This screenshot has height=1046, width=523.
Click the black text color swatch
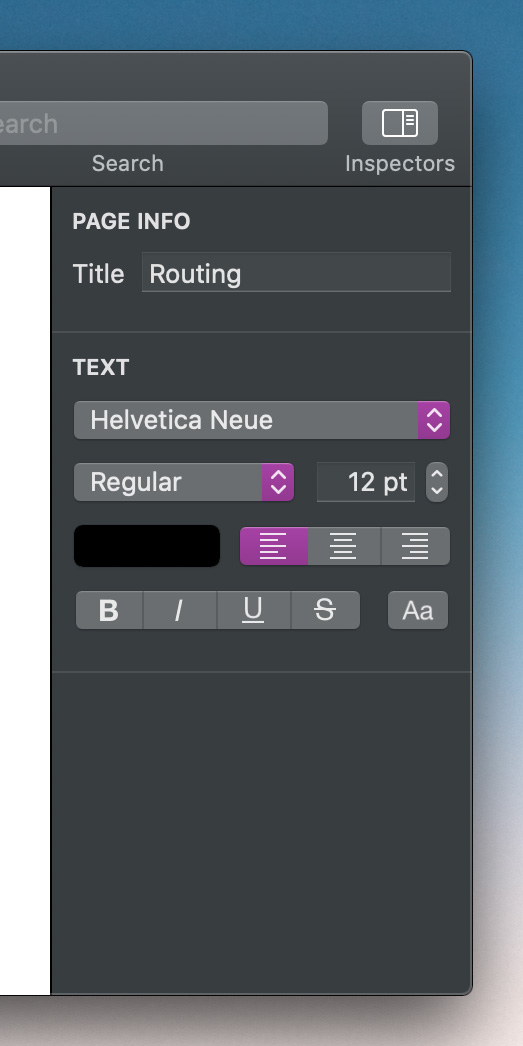click(147, 546)
